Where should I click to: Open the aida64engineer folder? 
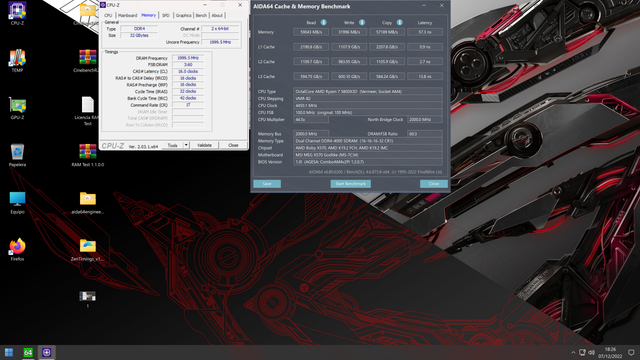tap(87, 202)
